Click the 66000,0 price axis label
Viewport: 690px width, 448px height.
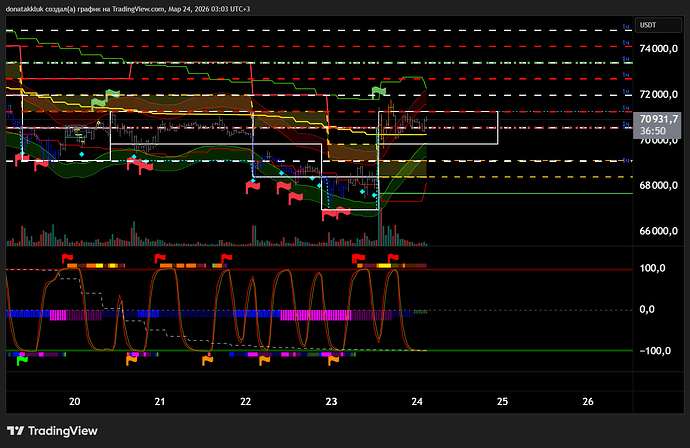point(661,231)
